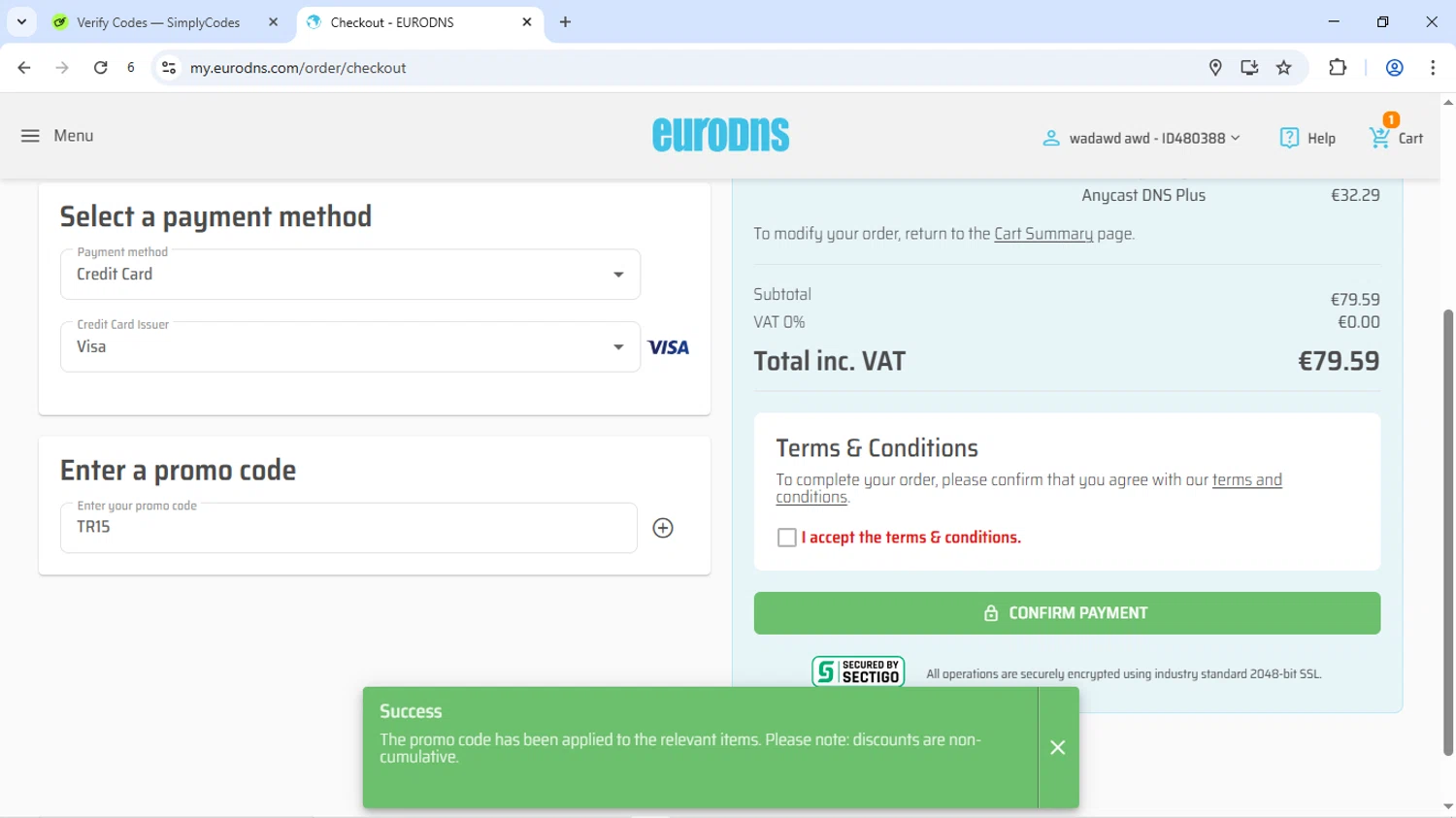The image size is (1456, 818).
Task: Click the Menu label
Action: pos(74,136)
